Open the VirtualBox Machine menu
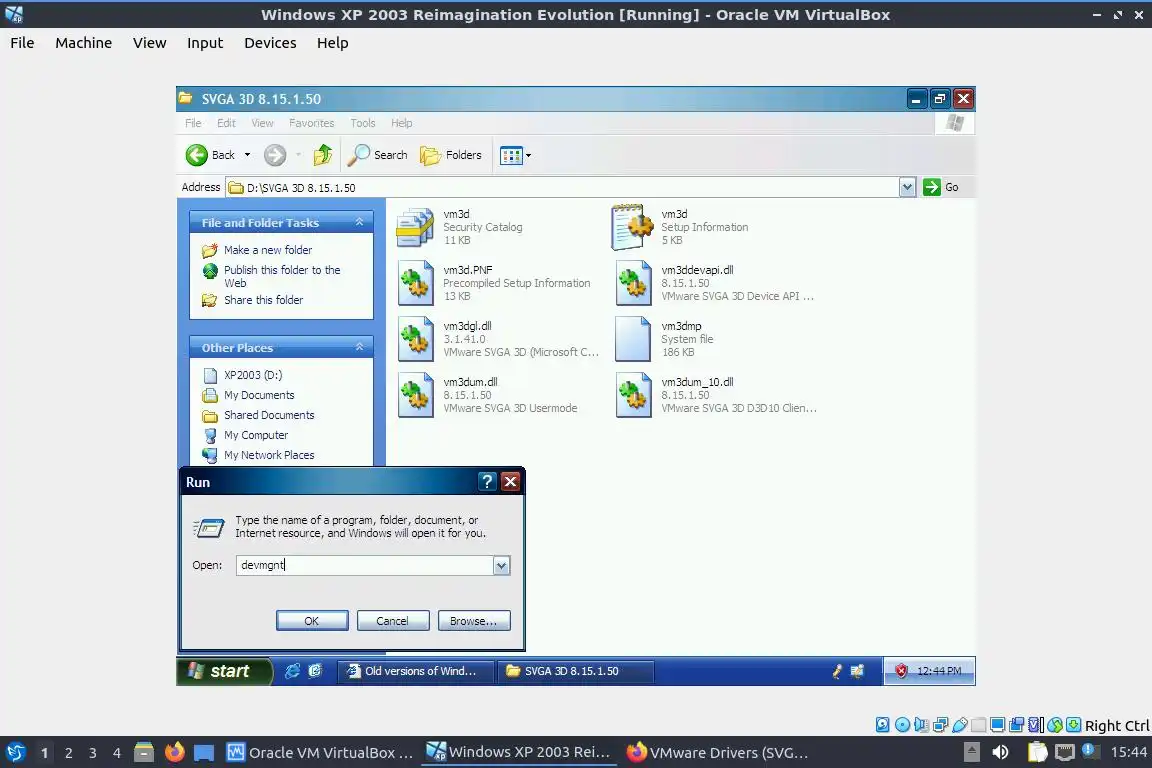Image resolution: width=1152 pixels, height=768 pixels. (x=84, y=43)
